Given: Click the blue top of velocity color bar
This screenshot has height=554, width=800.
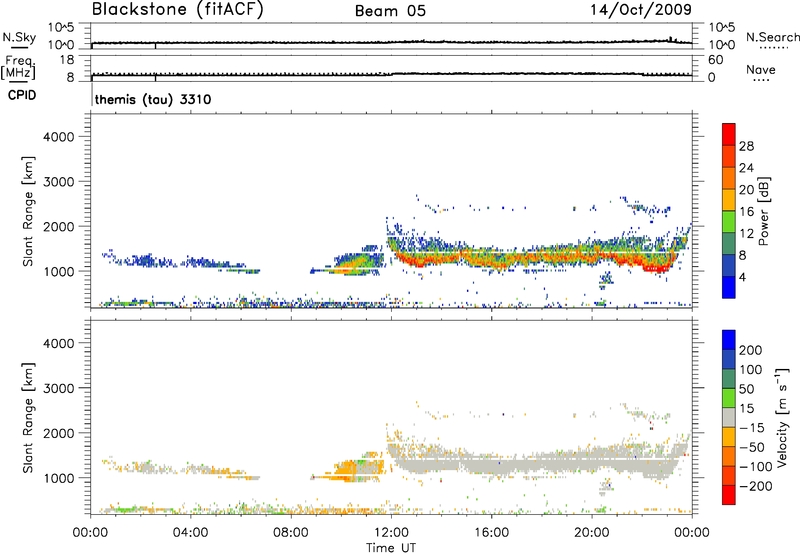Looking at the screenshot, I should 729,340.
